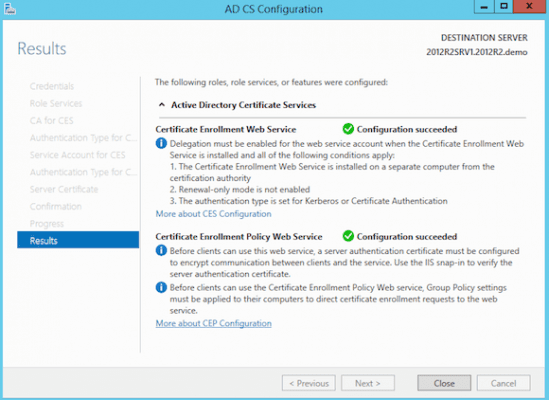The width and height of the screenshot is (549, 400).
Task: Click green success check for Enrollment Policy Web Service
Action: [348, 236]
